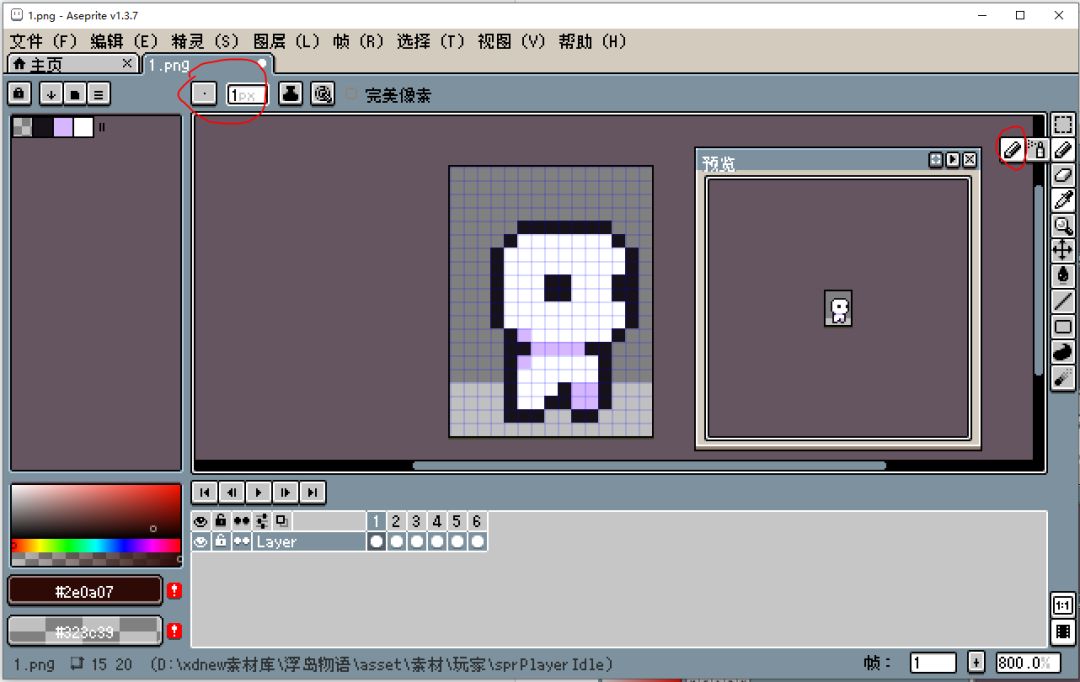Open the ink type dropdown

pyautogui.click(x=290, y=94)
